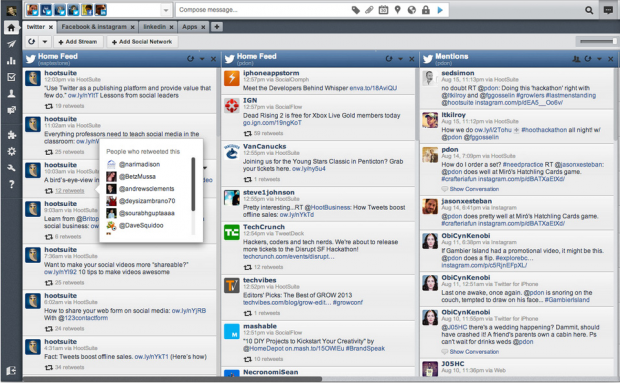
Task: Click the Add Social Network button
Action: [142, 42]
